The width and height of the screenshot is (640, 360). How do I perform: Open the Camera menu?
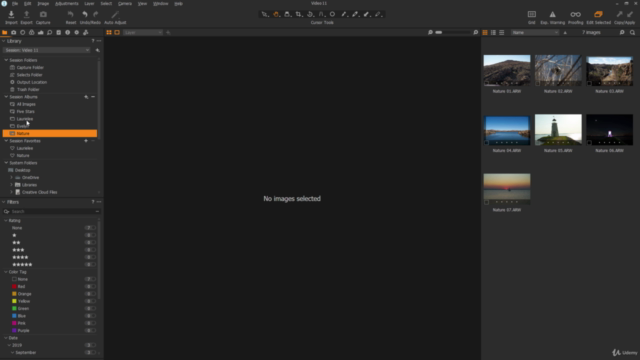point(124,4)
